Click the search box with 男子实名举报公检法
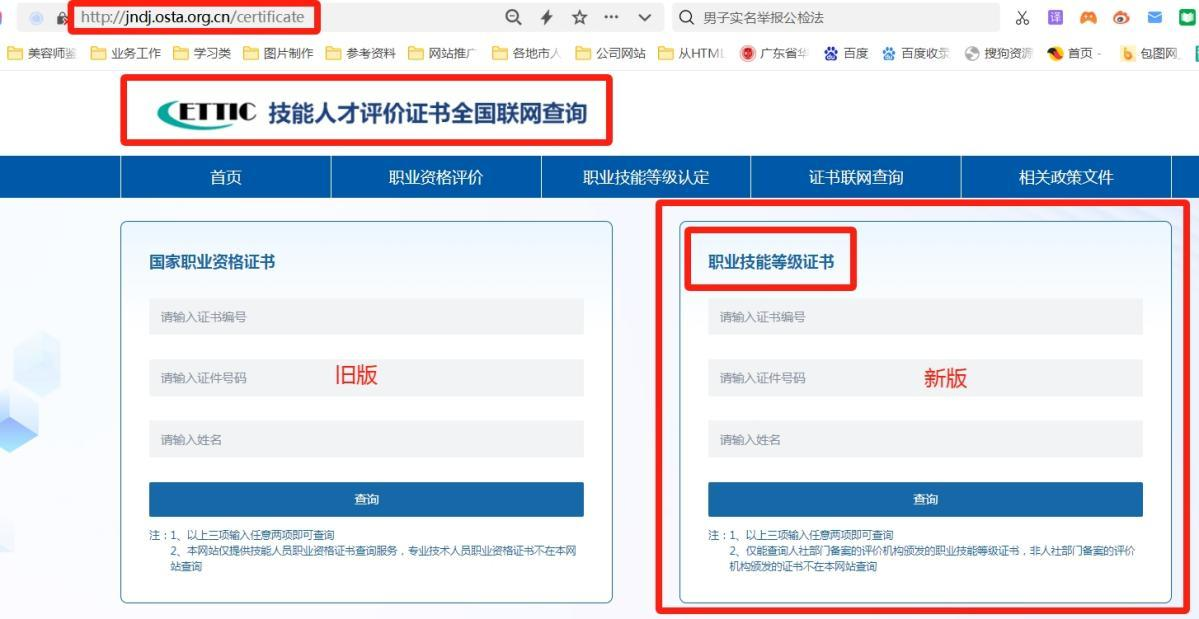Viewport: 1199px width, 619px height. coord(836,18)
